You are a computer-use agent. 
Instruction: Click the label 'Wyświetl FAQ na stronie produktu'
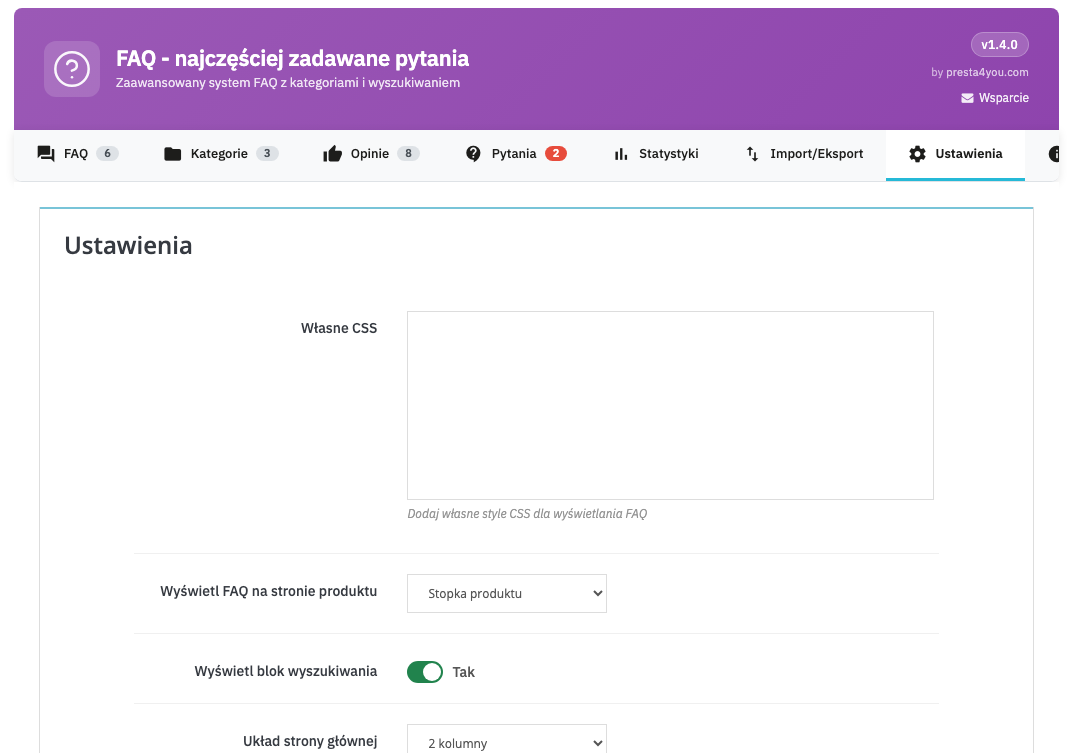point(268,592)
